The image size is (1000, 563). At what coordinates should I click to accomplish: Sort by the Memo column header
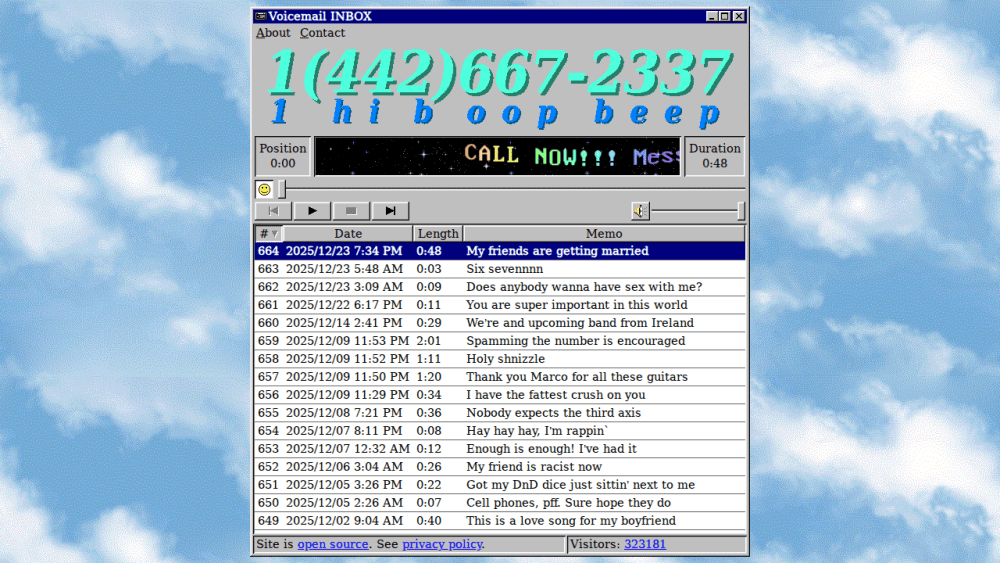pos(604,233)
